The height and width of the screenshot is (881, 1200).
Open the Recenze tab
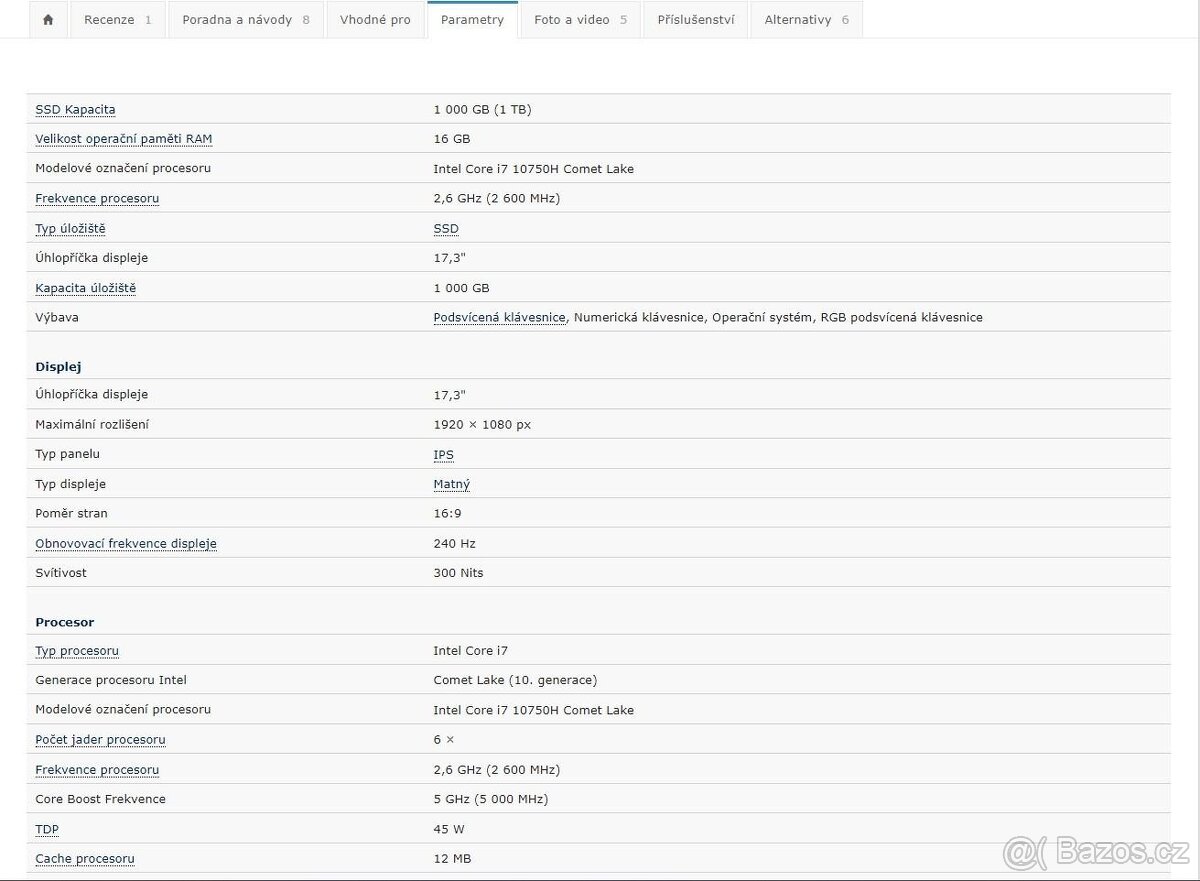click(x=117, y=20)
